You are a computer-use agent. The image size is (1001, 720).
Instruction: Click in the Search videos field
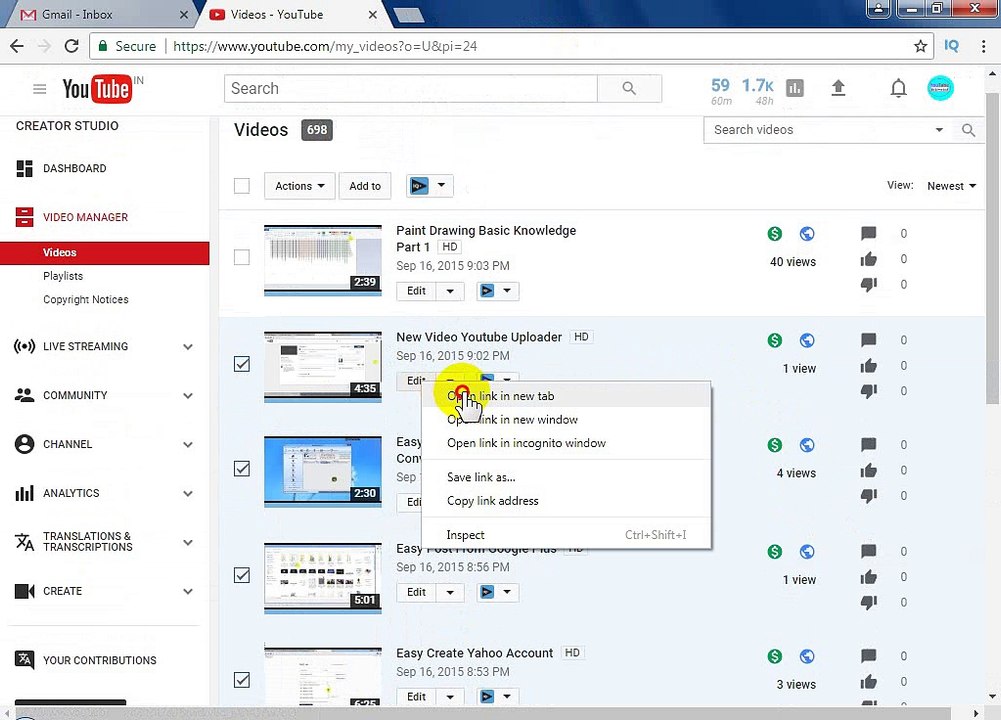[x=817, y=130]
